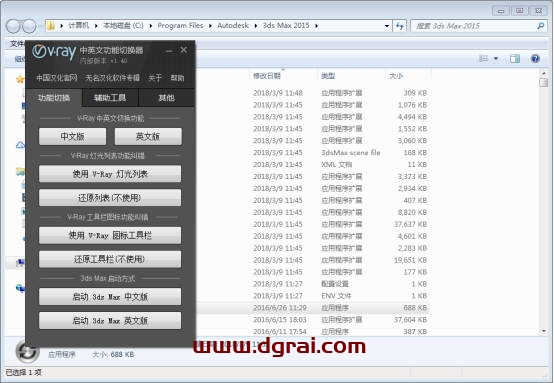Select the 配置设置 row
The image size is (554, 383).
click(312, 284)
